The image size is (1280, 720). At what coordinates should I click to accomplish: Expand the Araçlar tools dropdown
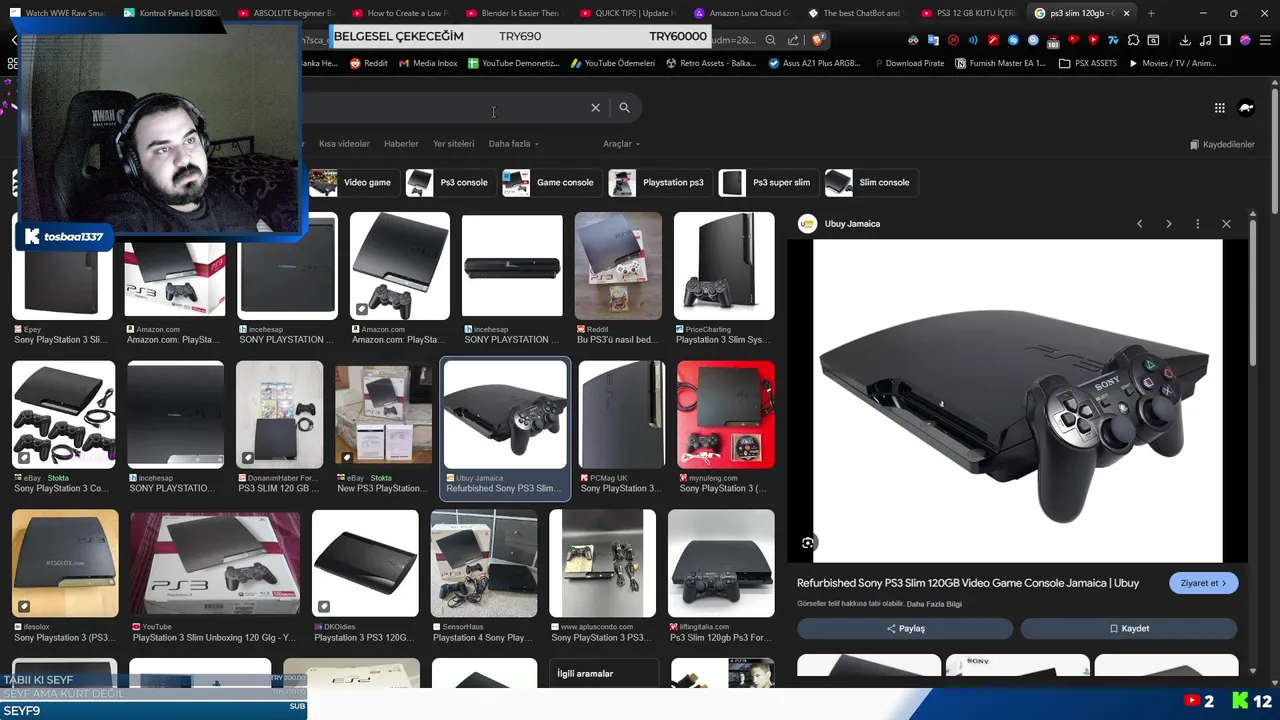tap(621, 144)
